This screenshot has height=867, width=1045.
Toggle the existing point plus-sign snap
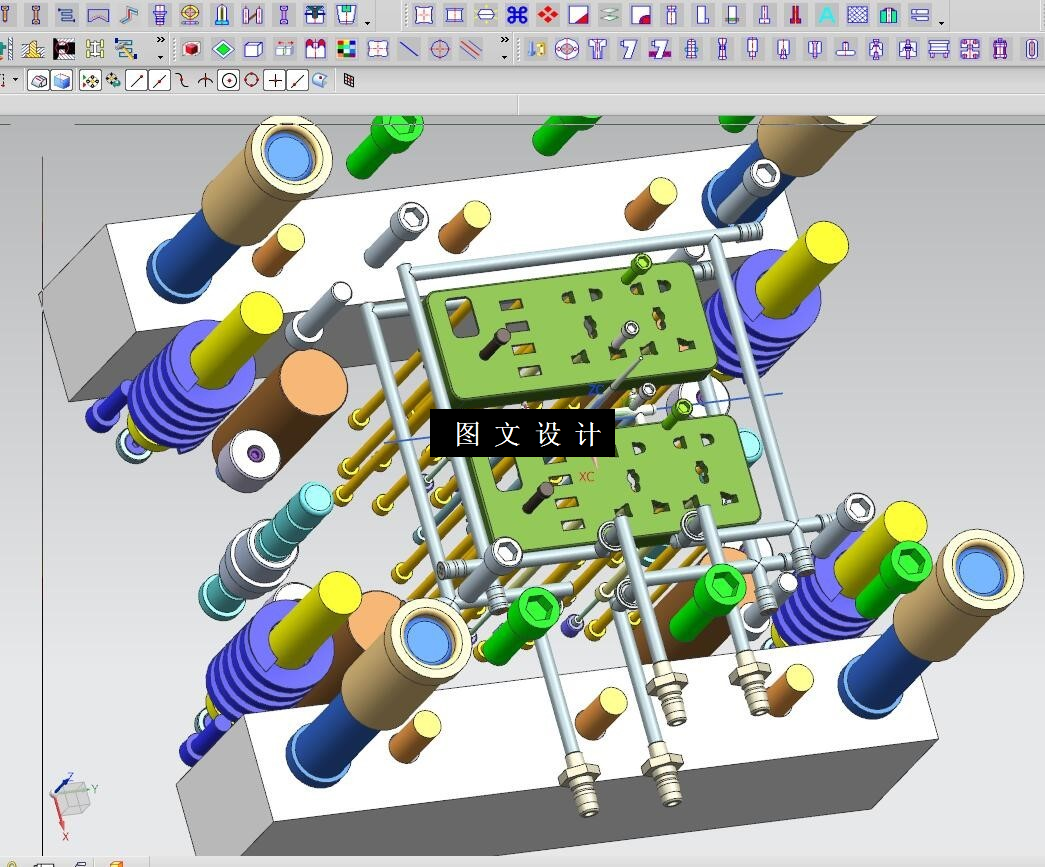[275, 81]
